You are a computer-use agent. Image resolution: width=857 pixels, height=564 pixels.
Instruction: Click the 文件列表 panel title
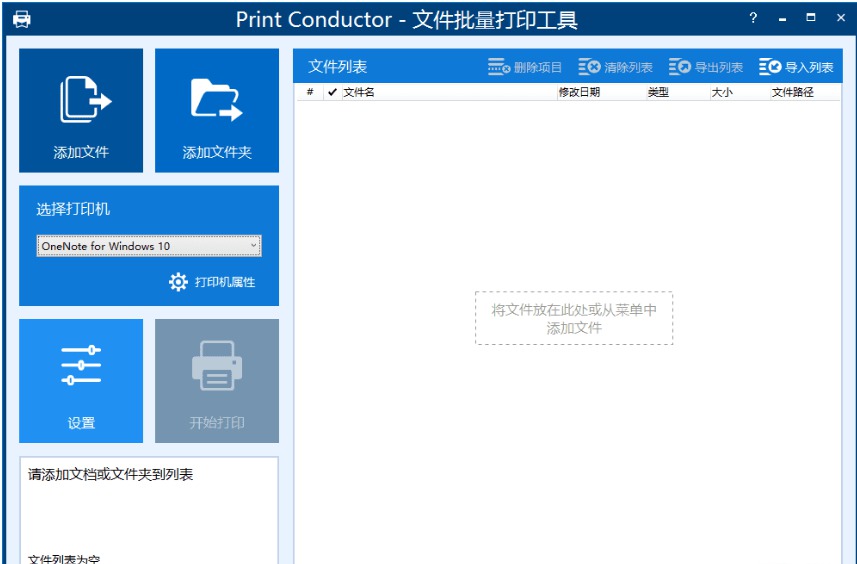(x=337, y=67)
